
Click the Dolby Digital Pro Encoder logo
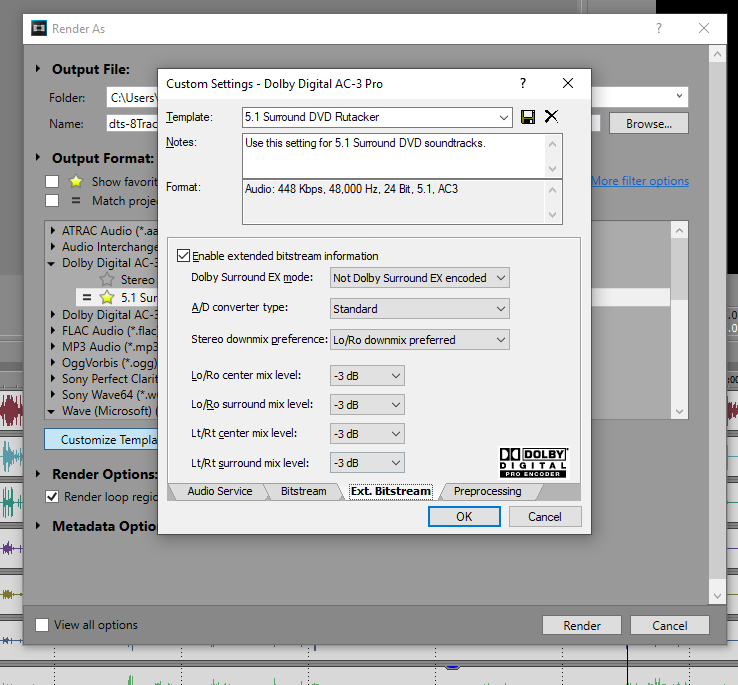pyautogui.click(x=534, y=463)
